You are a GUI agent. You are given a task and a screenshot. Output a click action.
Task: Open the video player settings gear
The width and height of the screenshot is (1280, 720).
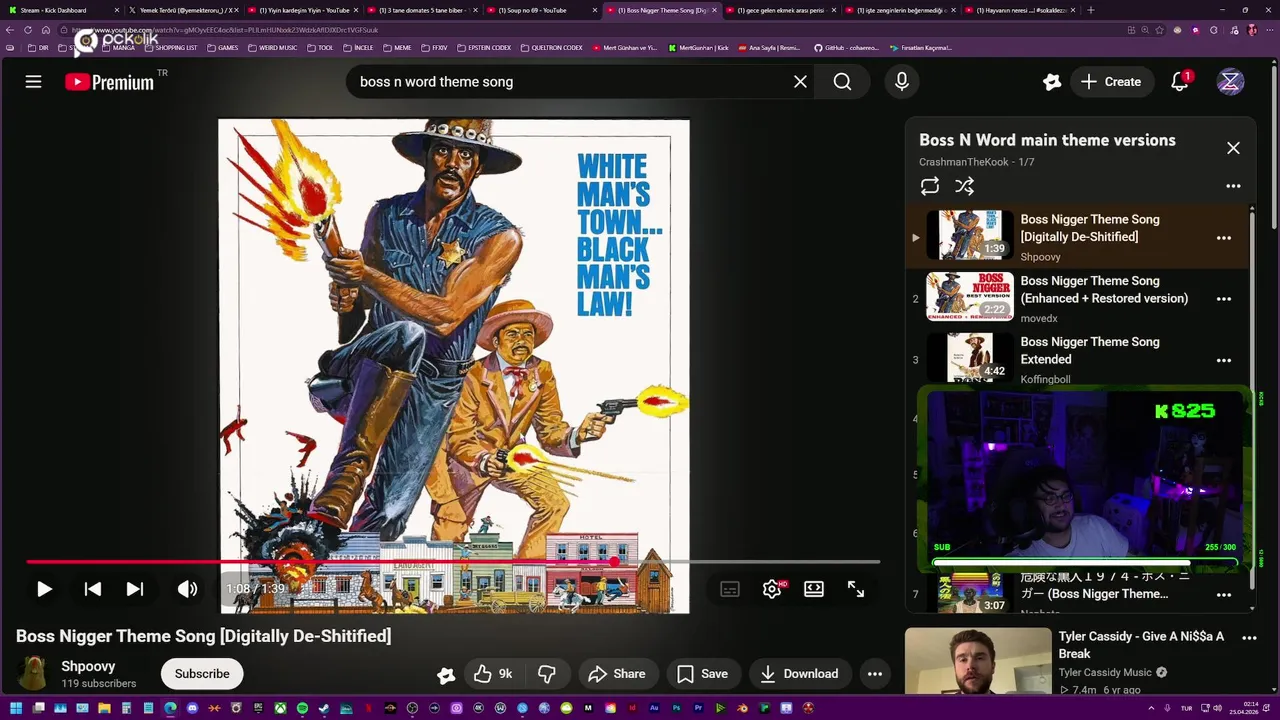(x=772, y=589)
